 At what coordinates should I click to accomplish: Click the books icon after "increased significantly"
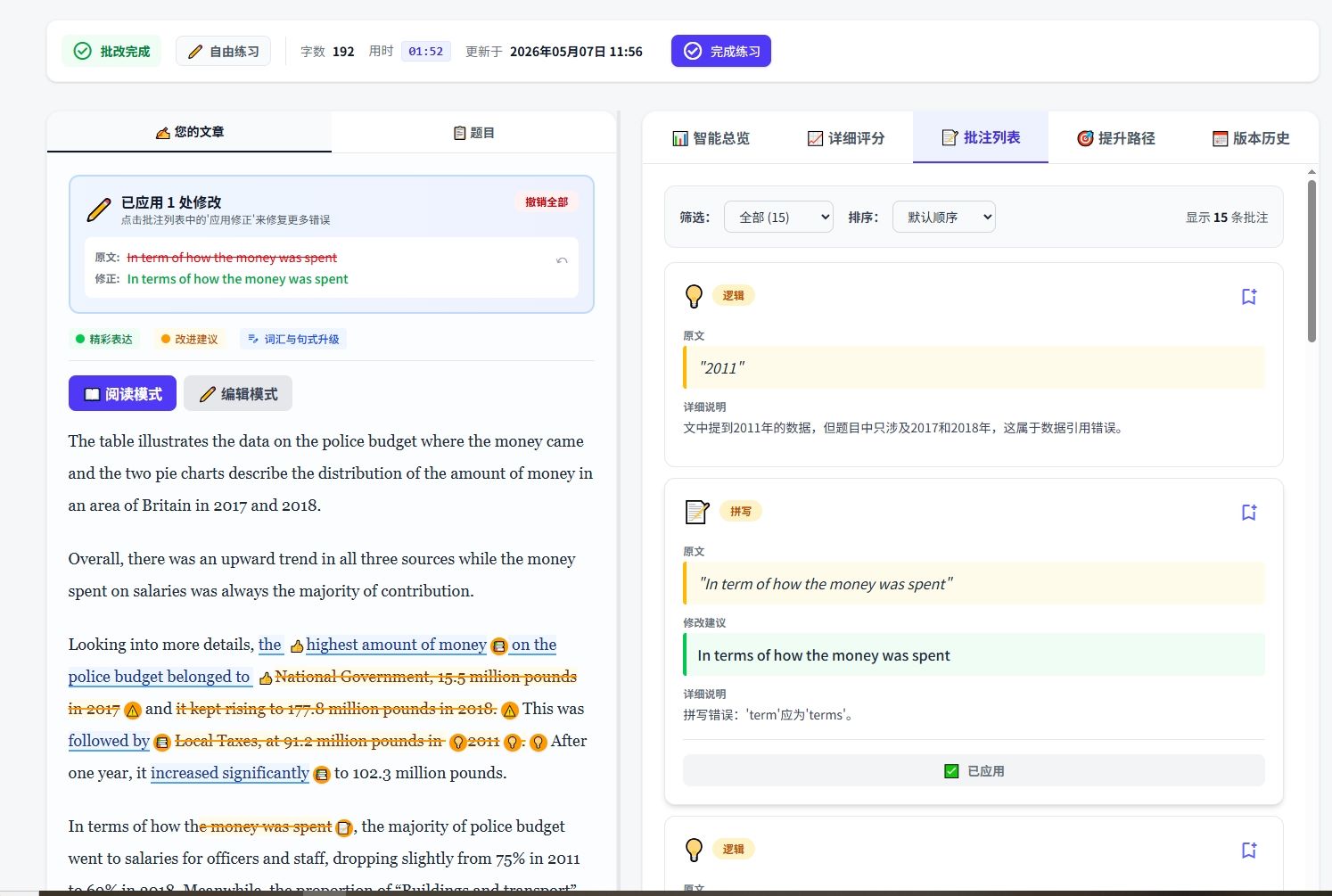coord(322,774)
